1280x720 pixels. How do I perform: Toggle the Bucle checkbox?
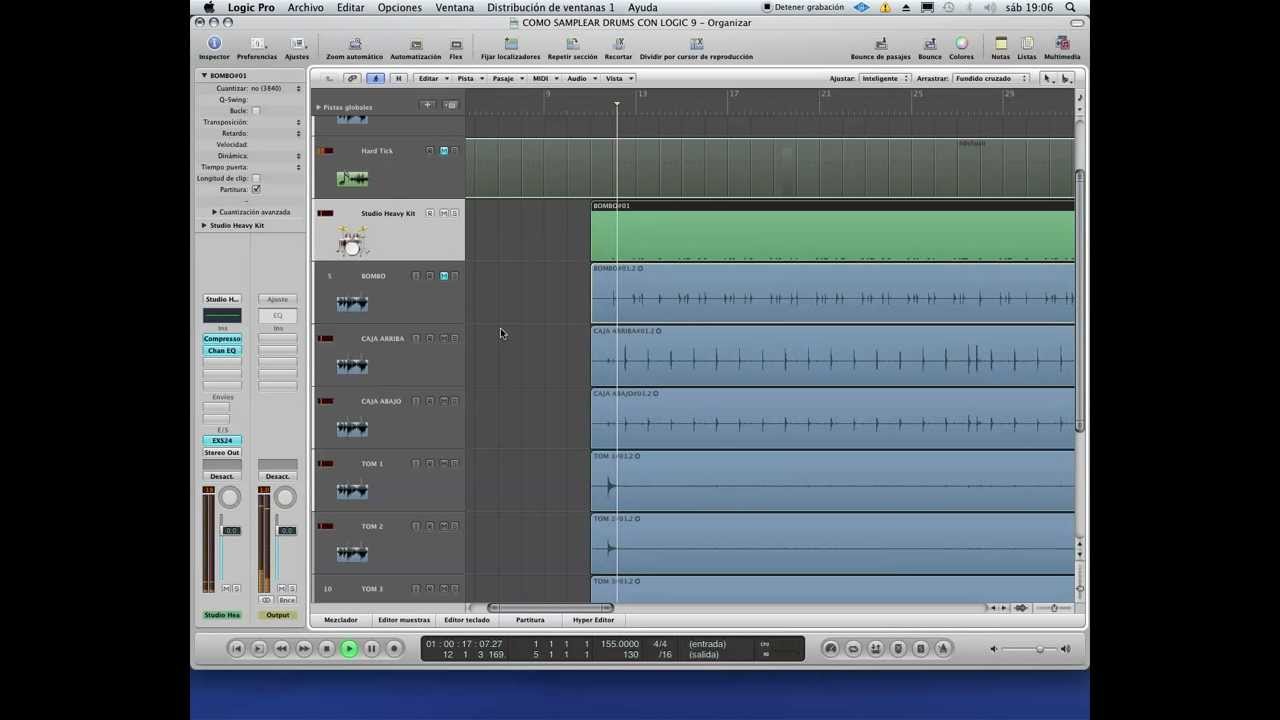pos(256,111)
